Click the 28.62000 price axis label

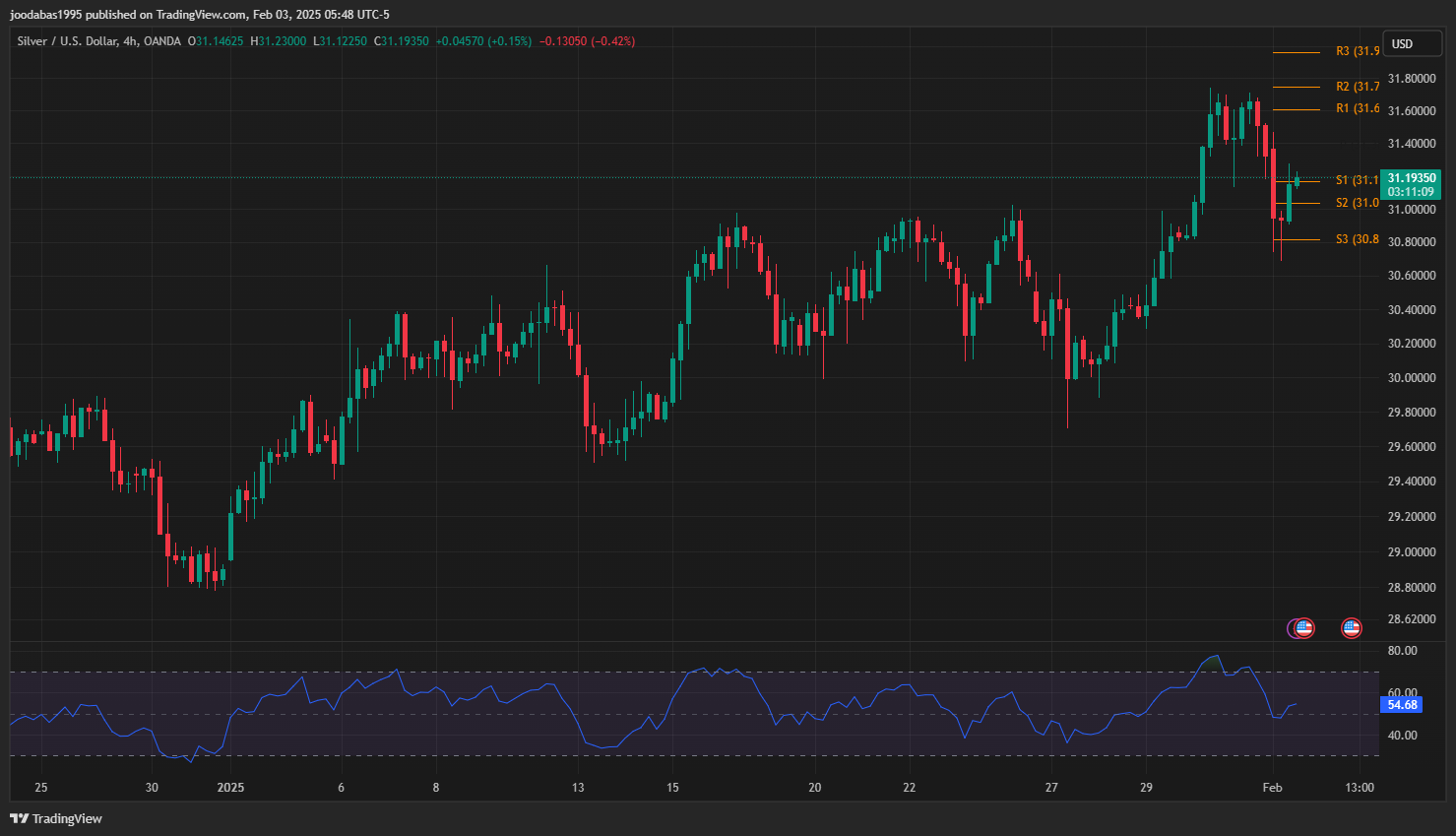point(1411,619)
